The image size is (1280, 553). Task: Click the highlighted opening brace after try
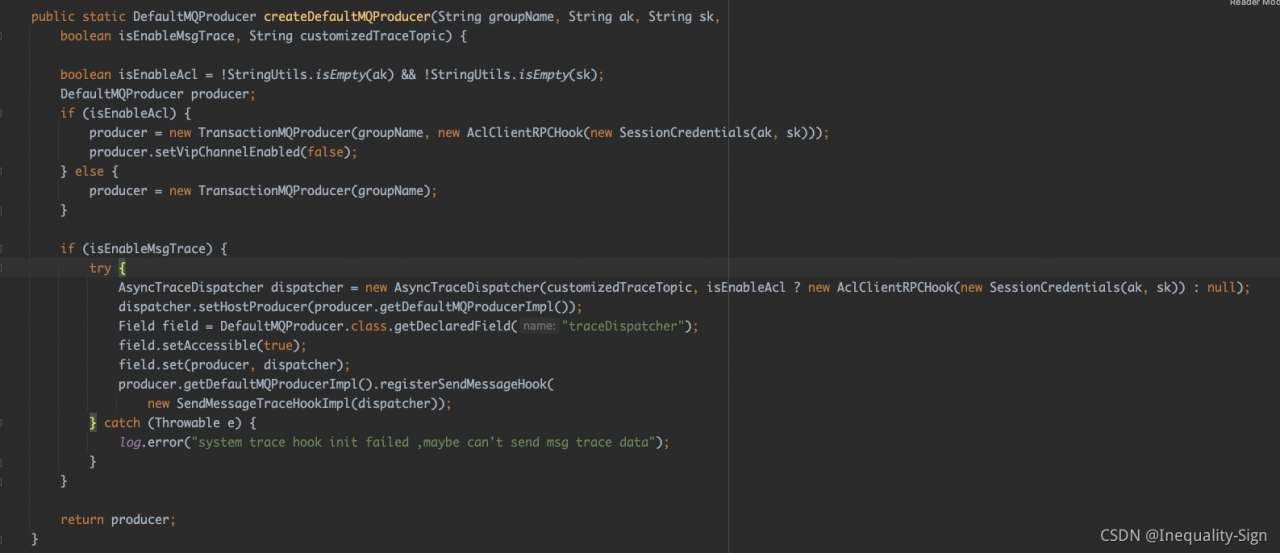click(122, 268)
